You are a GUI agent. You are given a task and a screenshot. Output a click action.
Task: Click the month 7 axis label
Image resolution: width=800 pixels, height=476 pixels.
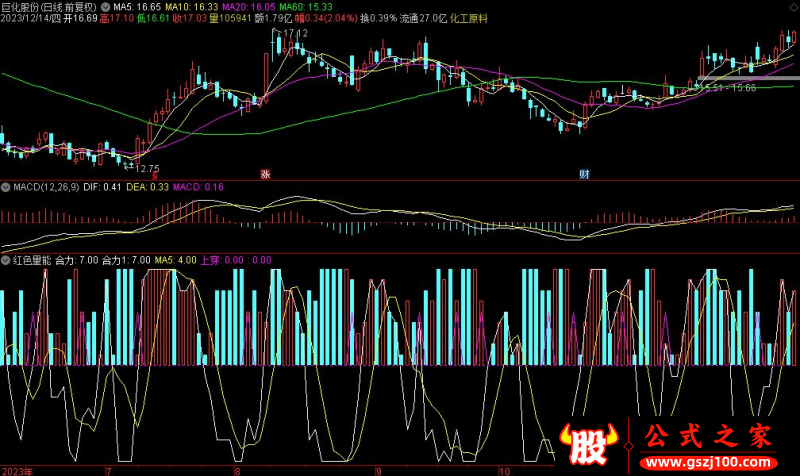coord(109,471)
